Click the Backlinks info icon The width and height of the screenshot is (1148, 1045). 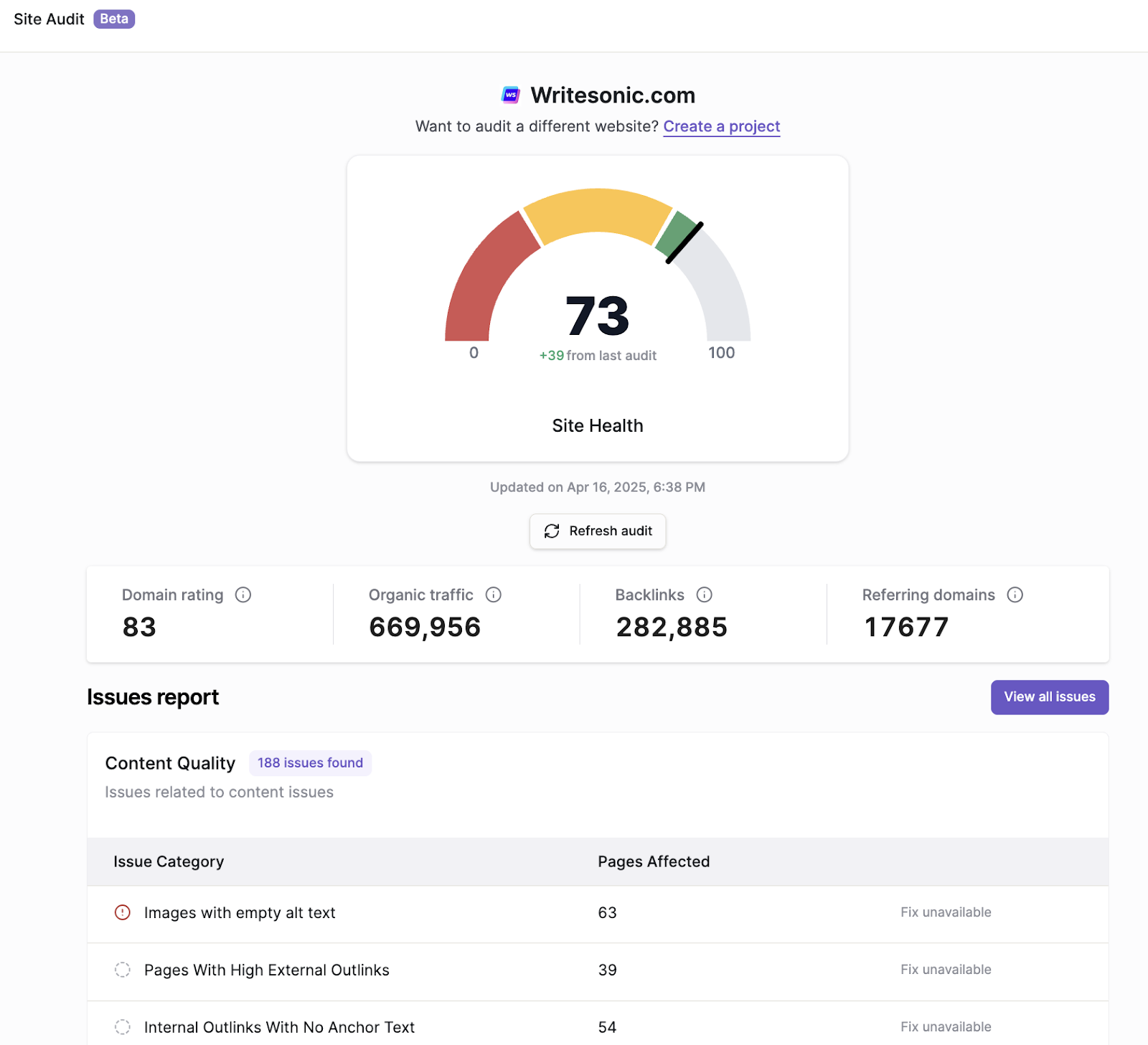[705, 595]
